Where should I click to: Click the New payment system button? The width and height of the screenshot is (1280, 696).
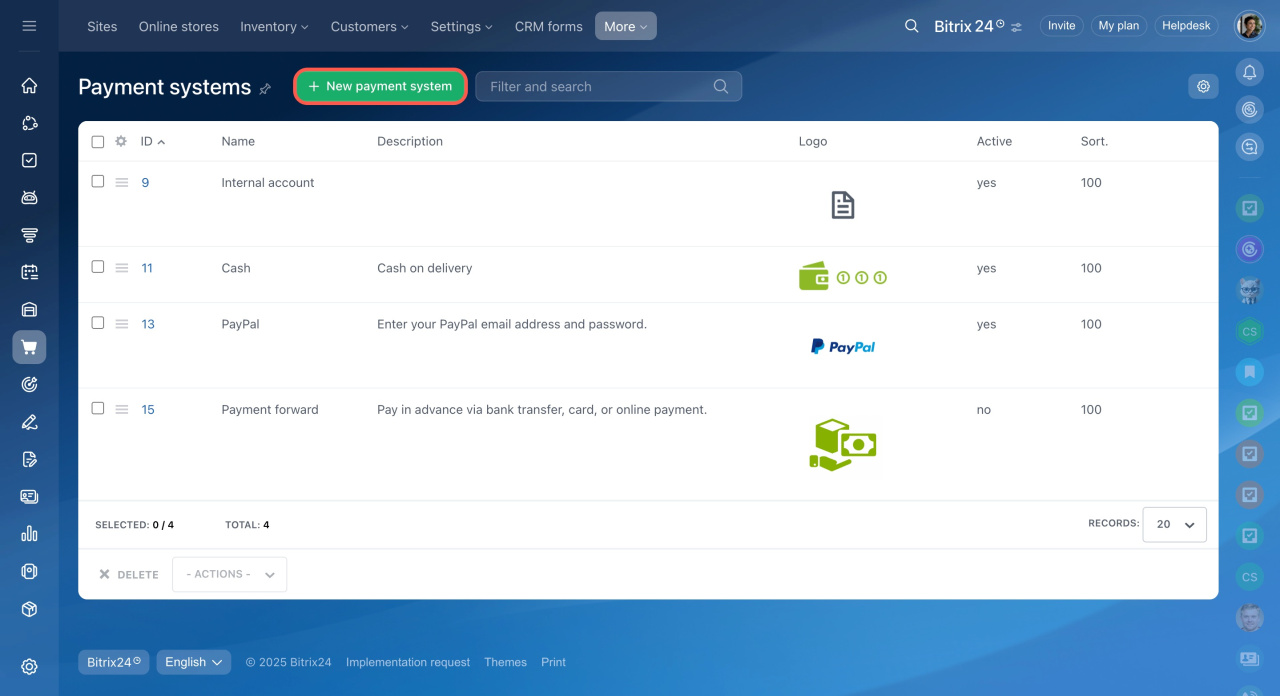pyautogui.click(x=380, y=86)
